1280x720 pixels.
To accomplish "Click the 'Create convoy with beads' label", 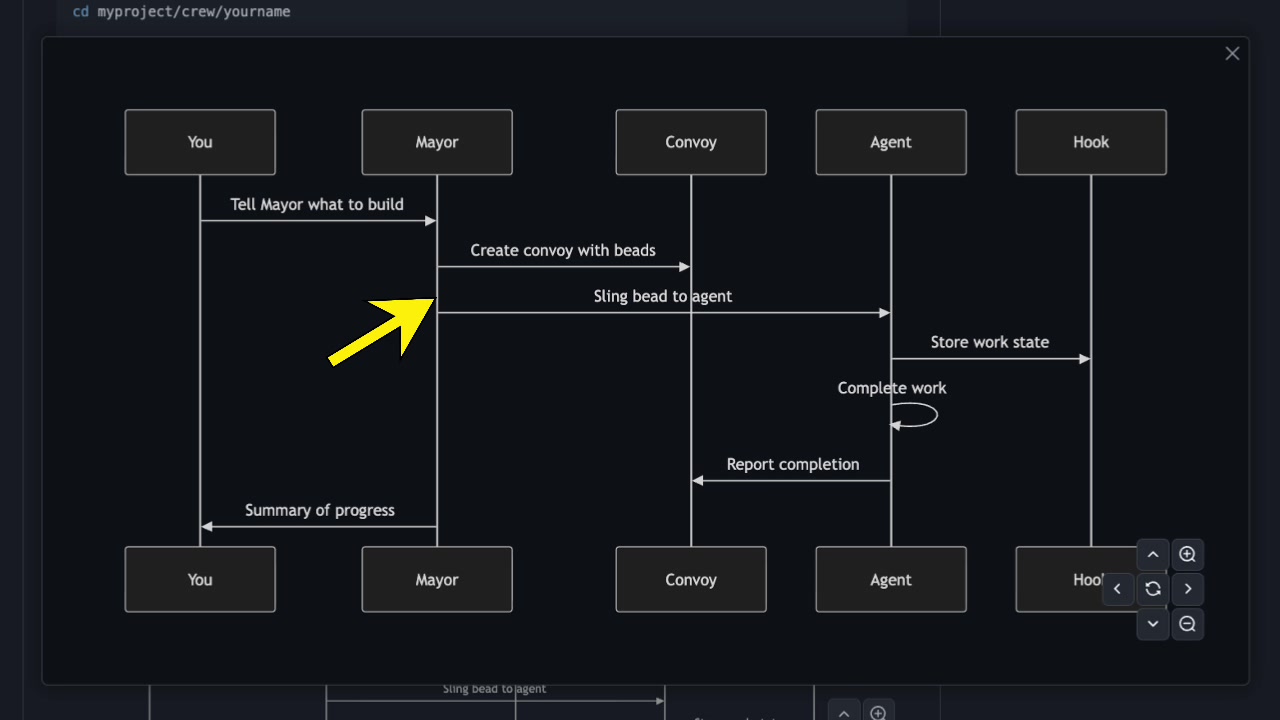I will [563, 250].
